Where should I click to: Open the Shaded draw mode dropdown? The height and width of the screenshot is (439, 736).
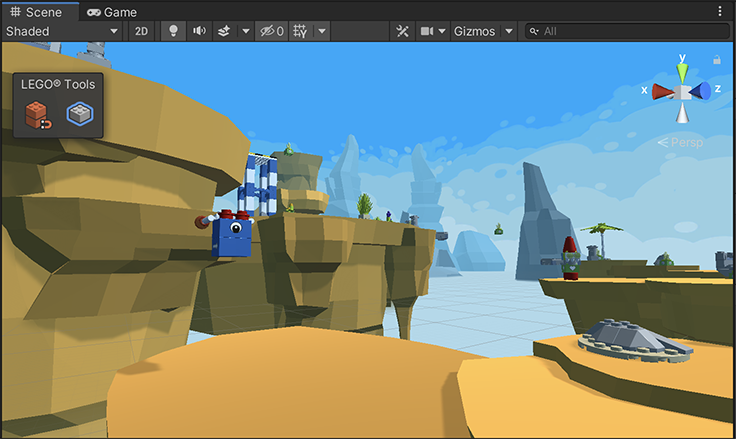pos(62,31)
